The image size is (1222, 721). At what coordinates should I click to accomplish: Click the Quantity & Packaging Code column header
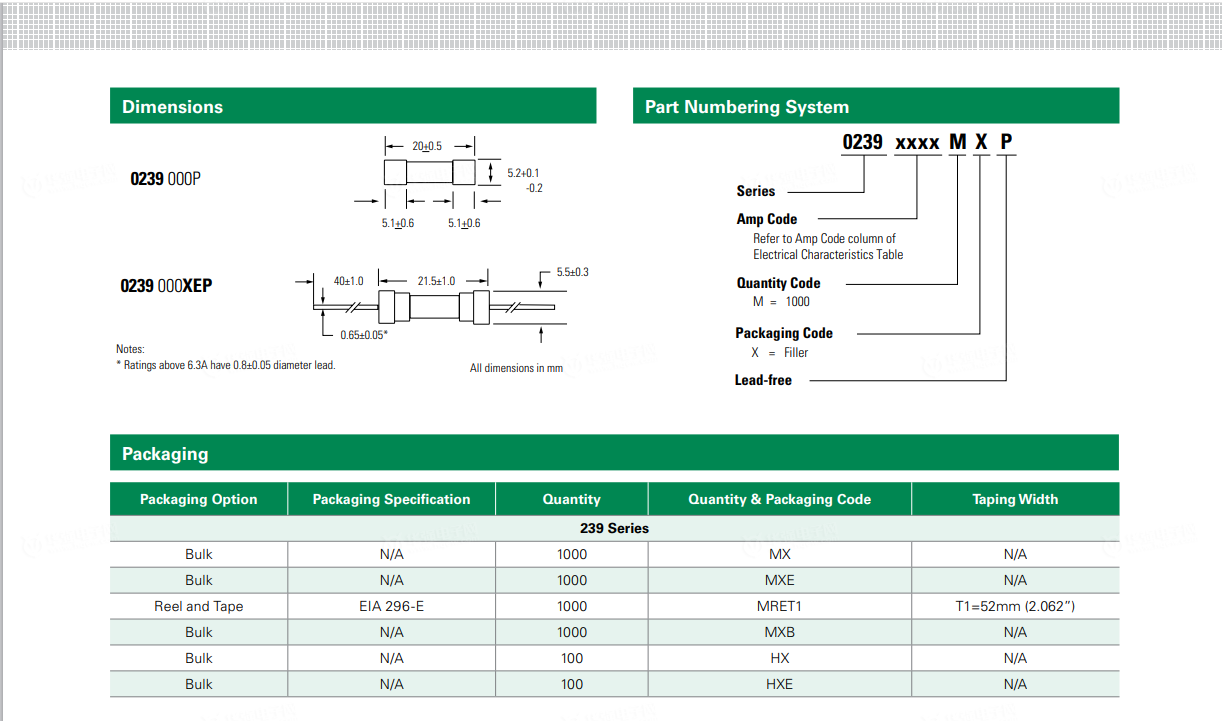pos(779,499)
